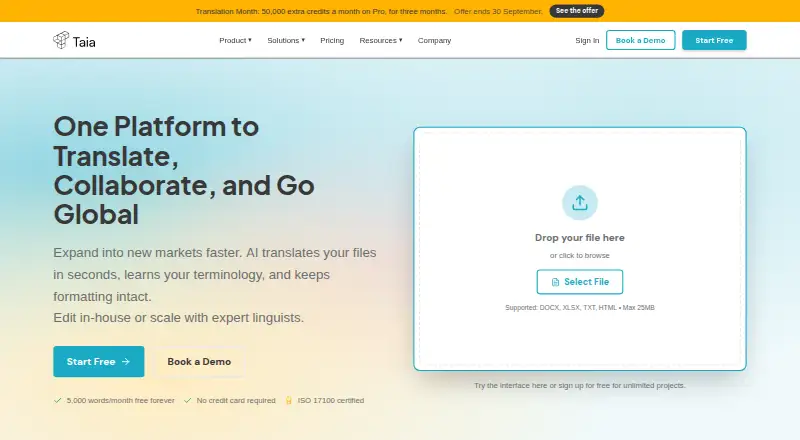800x440 pixels.
Task: Click See the offer banner button
Action: click(577, 11)
